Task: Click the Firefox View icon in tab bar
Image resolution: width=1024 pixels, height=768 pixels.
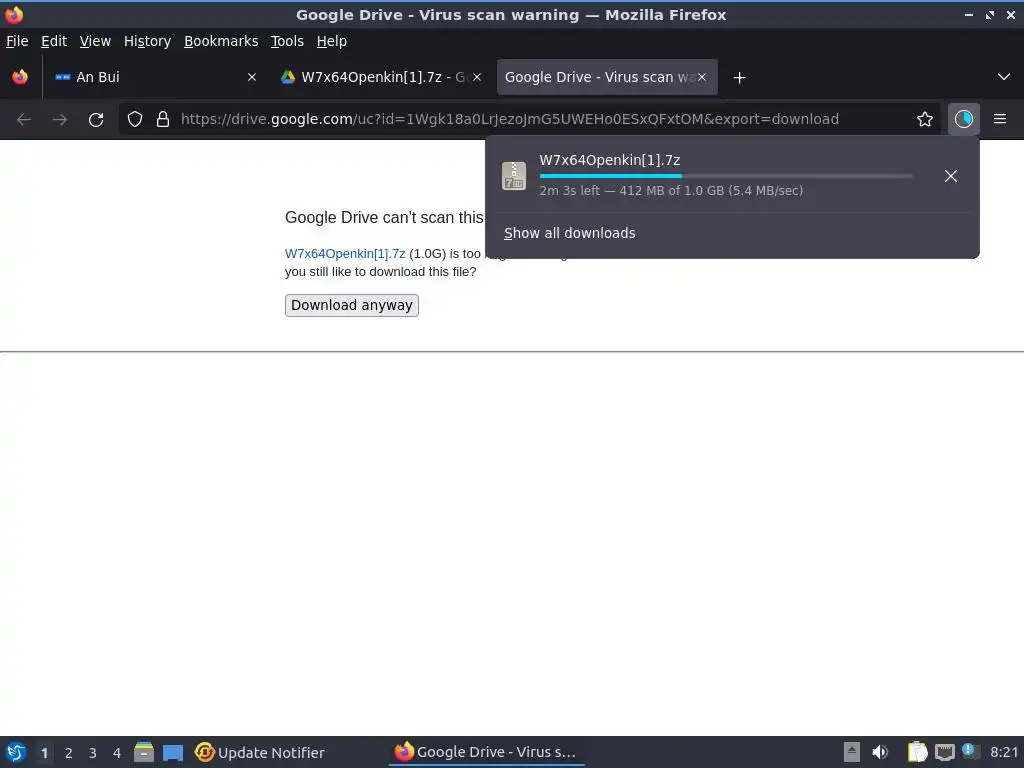Action: pos(20,77)
